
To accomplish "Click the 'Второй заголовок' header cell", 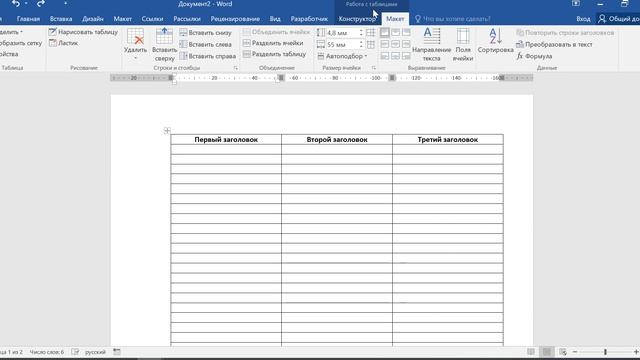I will 337,139.
